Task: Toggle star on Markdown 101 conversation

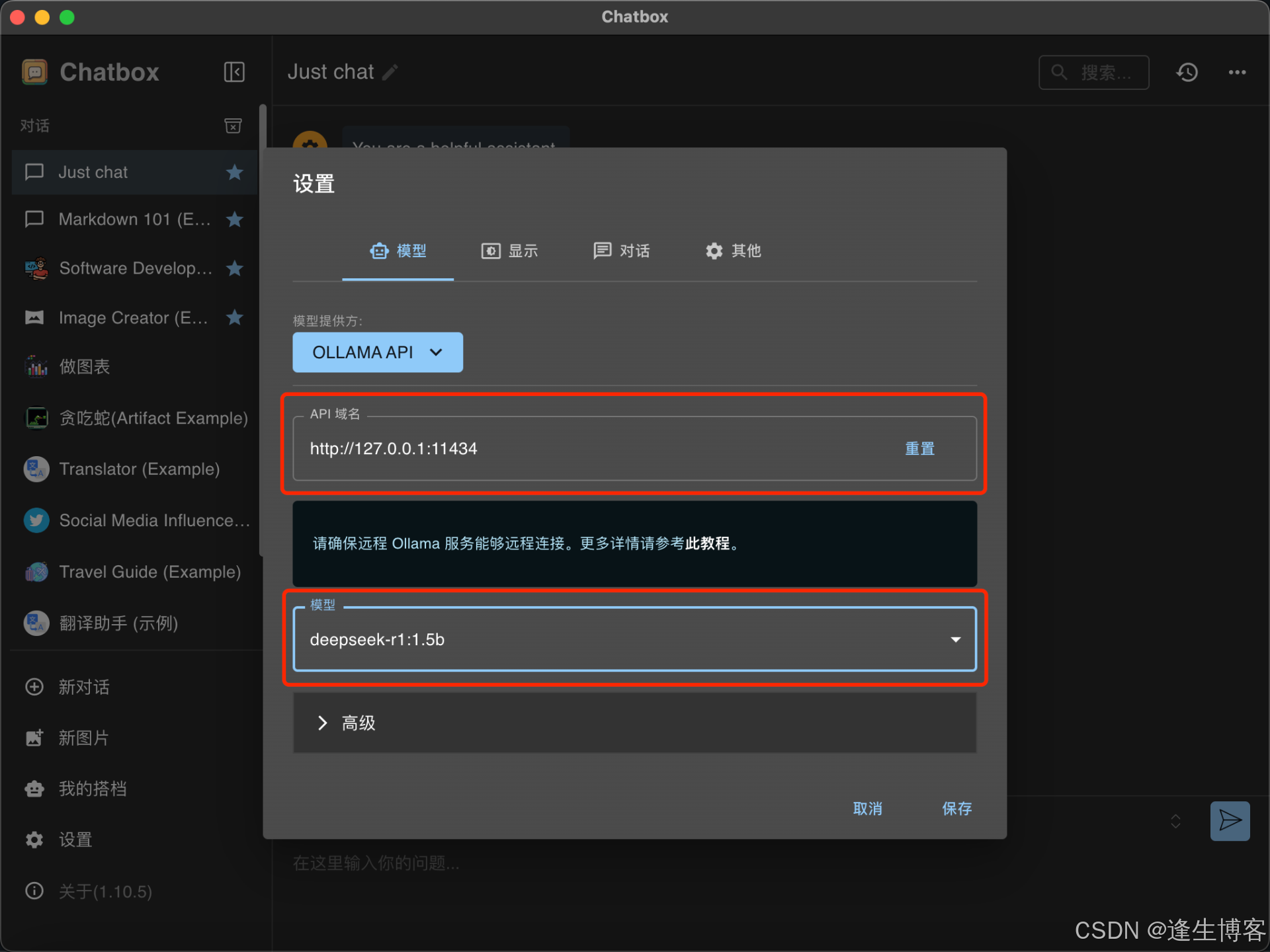Action: [x=234, y=219]
